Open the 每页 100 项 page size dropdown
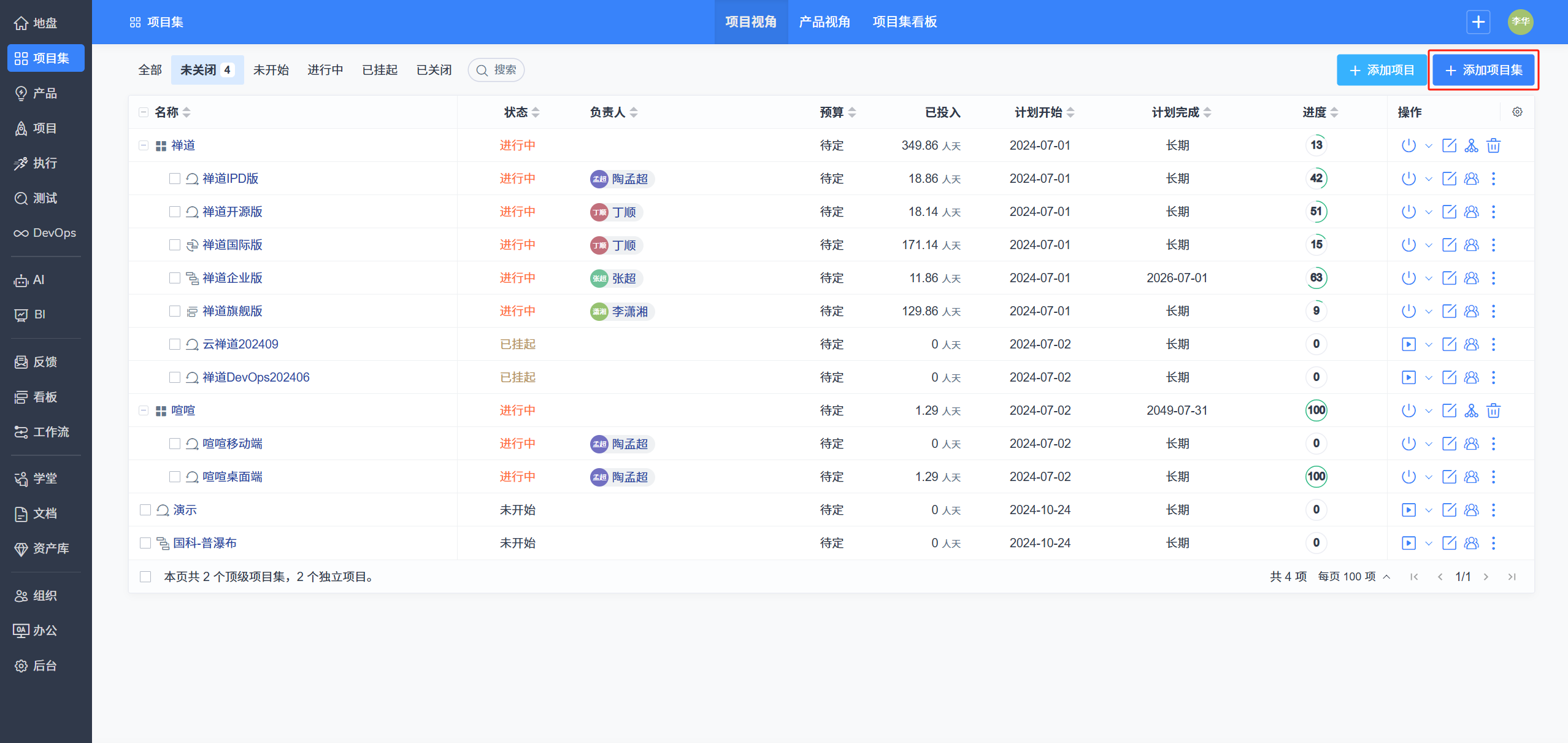Viewport: 1568px width, 743px height. [x=1353, y=577]
